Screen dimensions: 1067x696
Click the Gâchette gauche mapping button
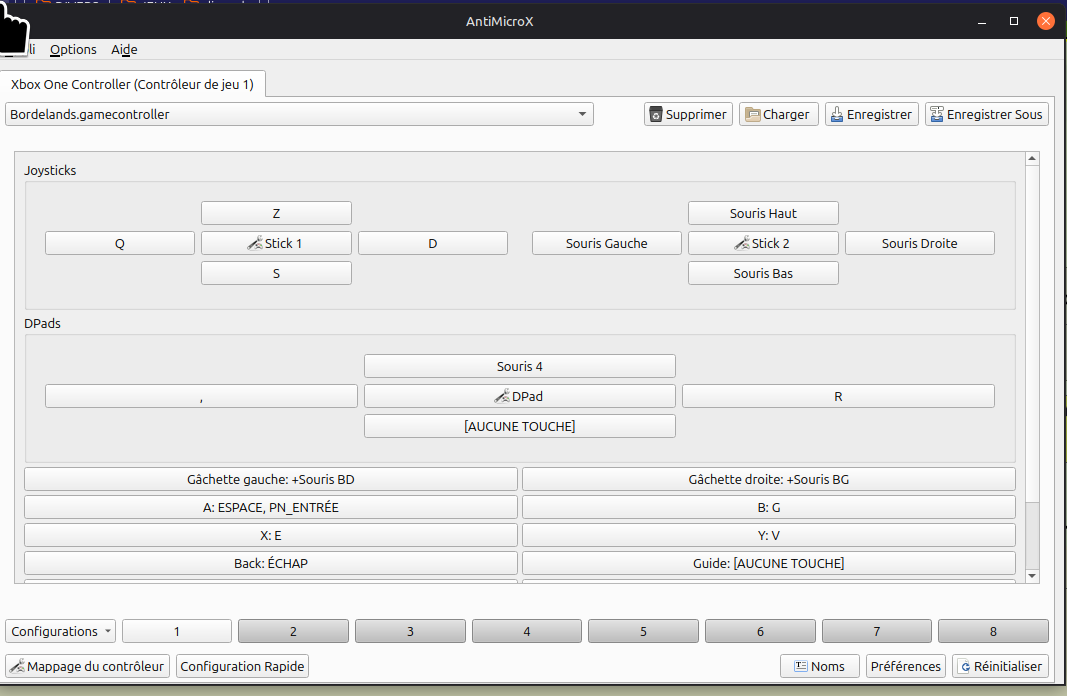click(270, 479)
